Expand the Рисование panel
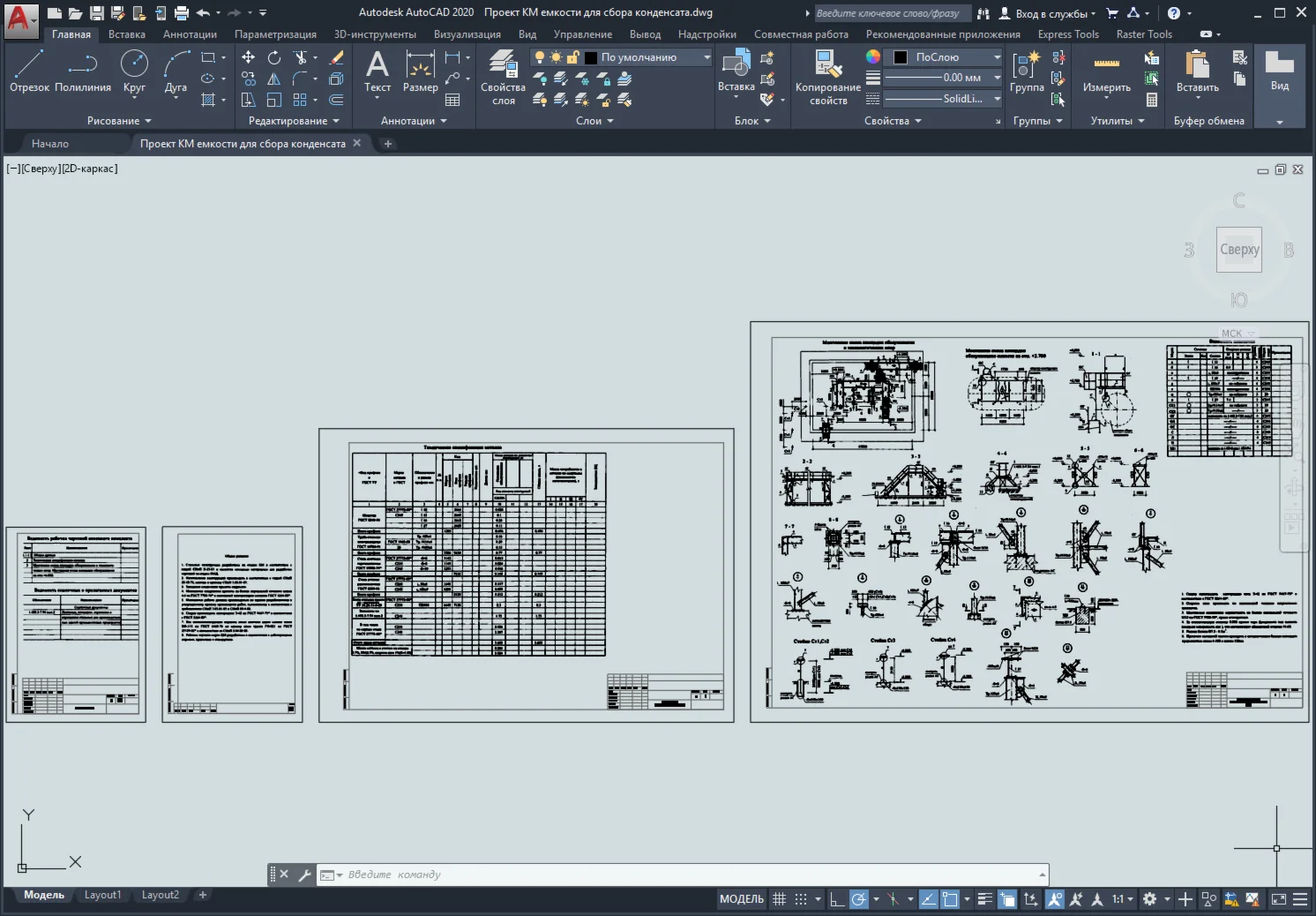This screenshot has width=1316, height=916. 119,121
